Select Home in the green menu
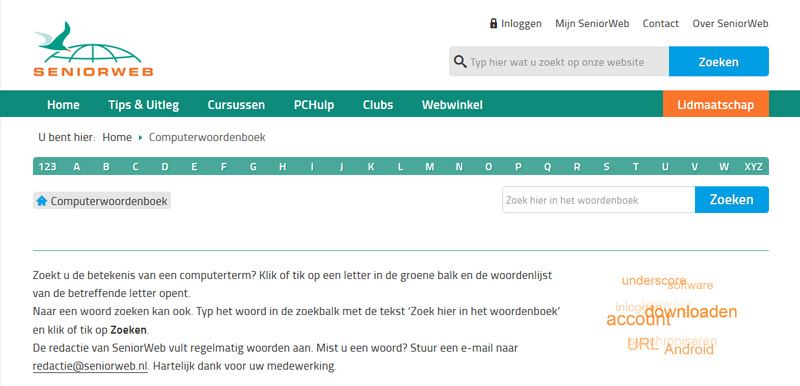Screen dimensions: 800x386 click(x=63, y=105)
